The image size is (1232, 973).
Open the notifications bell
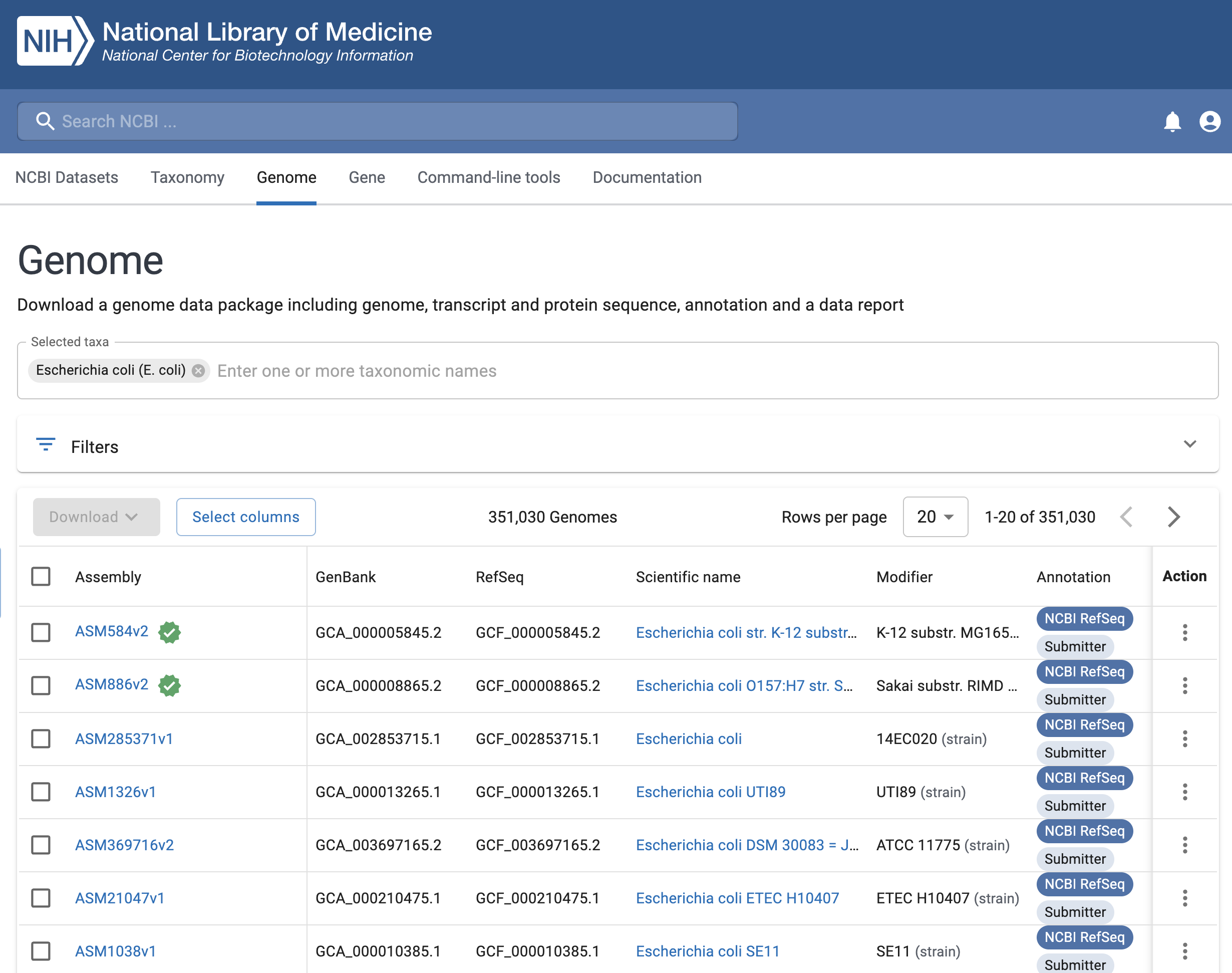pyautogui.click(x=1172, y=121)
